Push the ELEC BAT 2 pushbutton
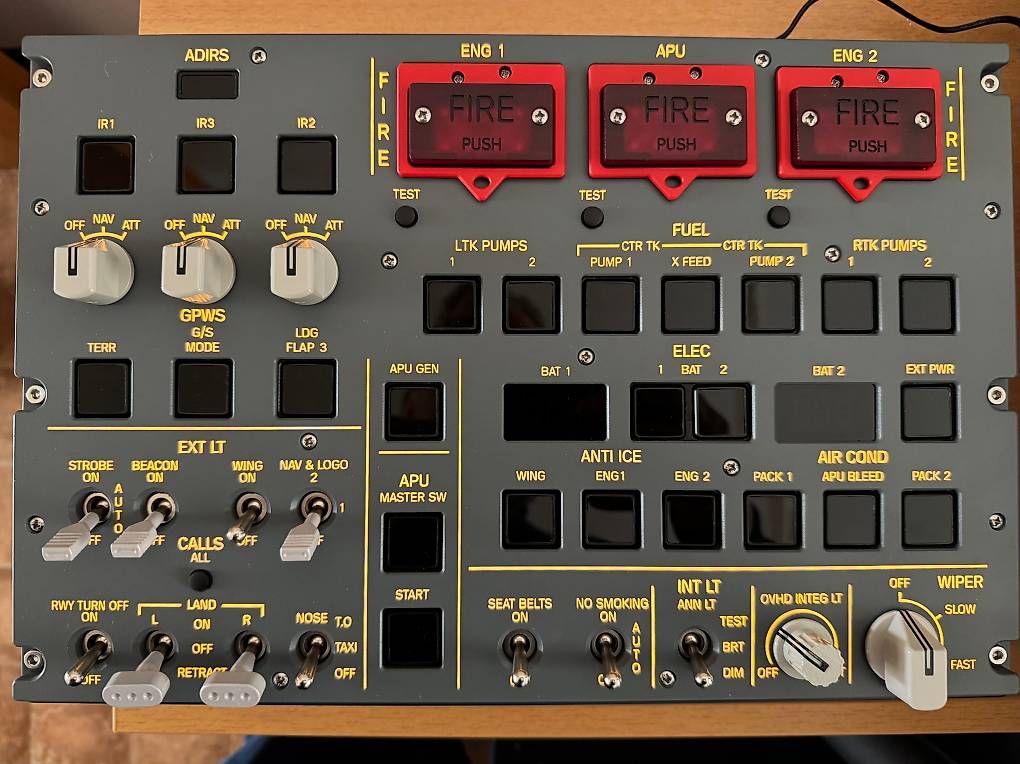Viewport: 1020px width, 764px height. (x=721, y=412)
